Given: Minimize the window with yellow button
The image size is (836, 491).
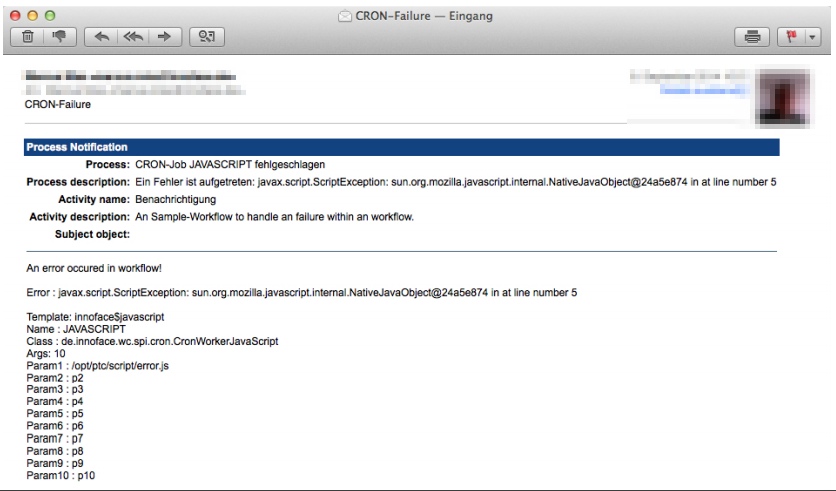Looking at the screenshot, I should click(33, 15).
